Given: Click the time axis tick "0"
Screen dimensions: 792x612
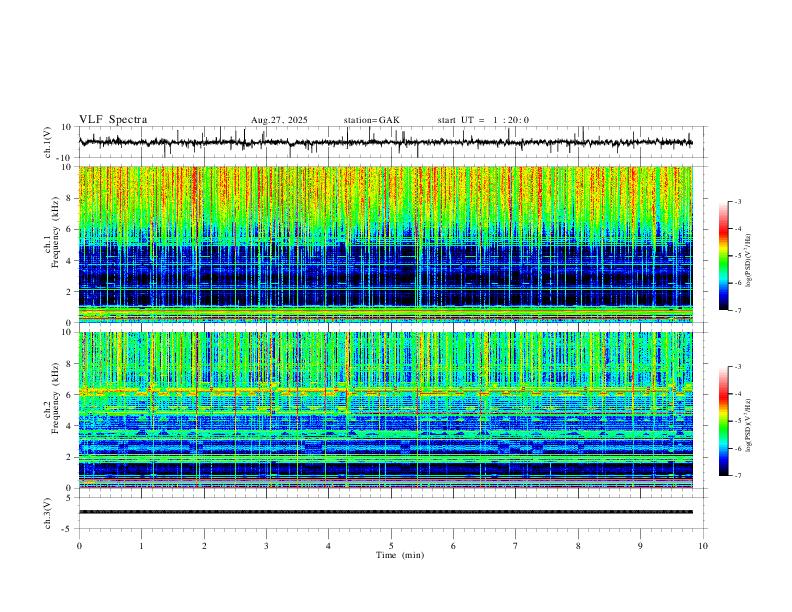Looking at the screenshot, I should 79,546.
